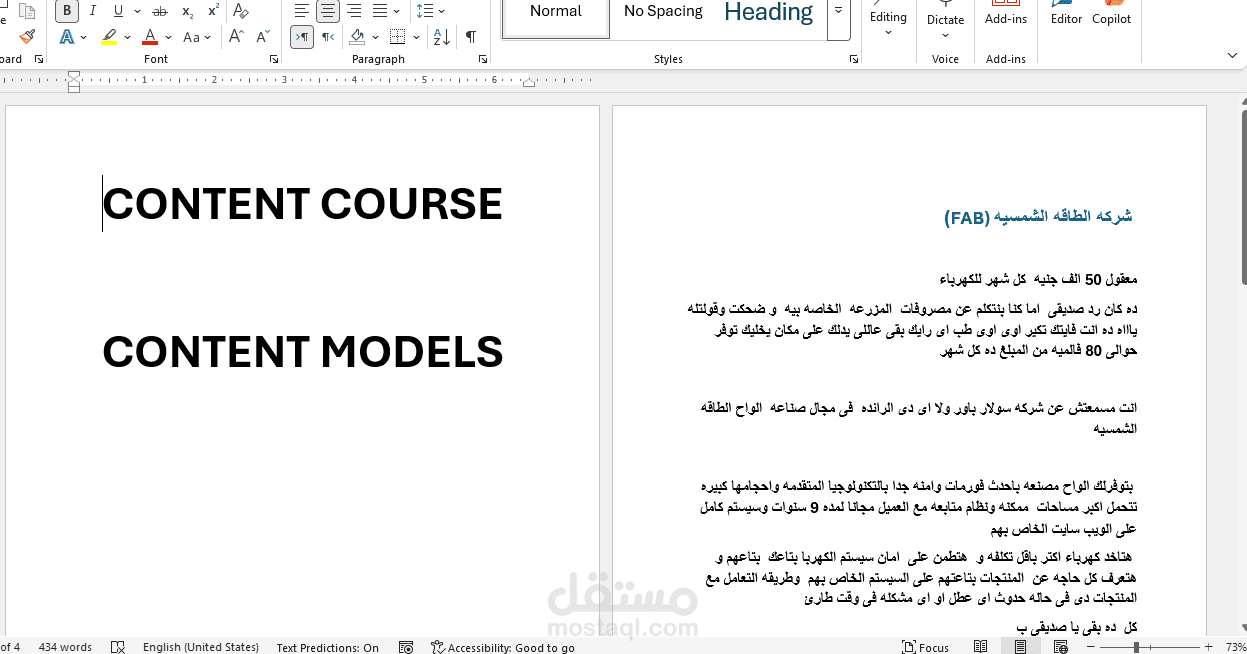Click the CONTENT MODELS heading text
The image size is (1247, 654).
tap(303, 352)
